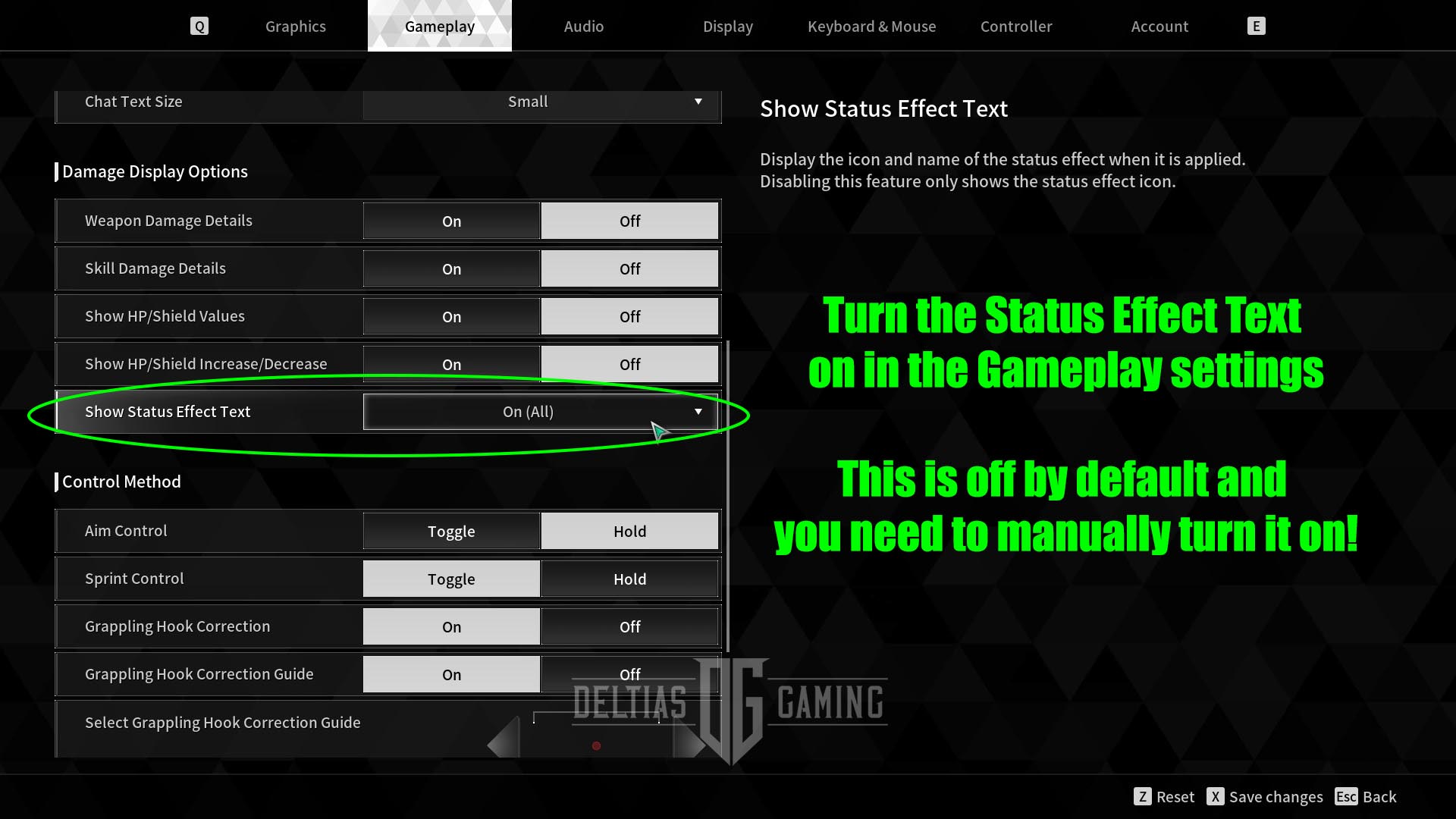1456x819 pixels.
Task: Click the Gameplay tab
Action: coord(439,26)
